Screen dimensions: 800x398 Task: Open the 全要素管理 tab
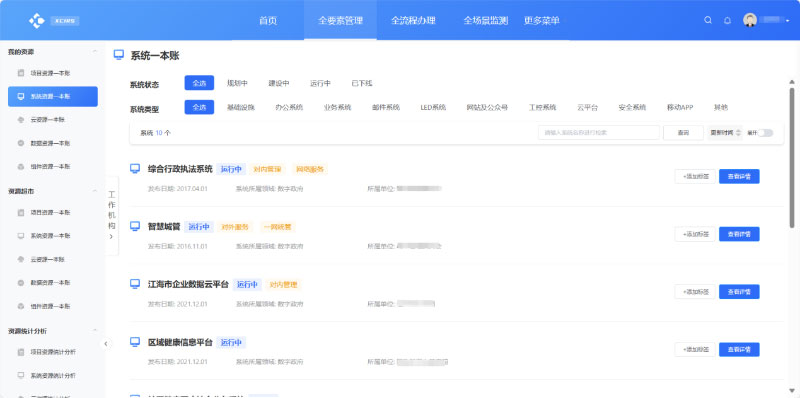[x=340, y=21]
